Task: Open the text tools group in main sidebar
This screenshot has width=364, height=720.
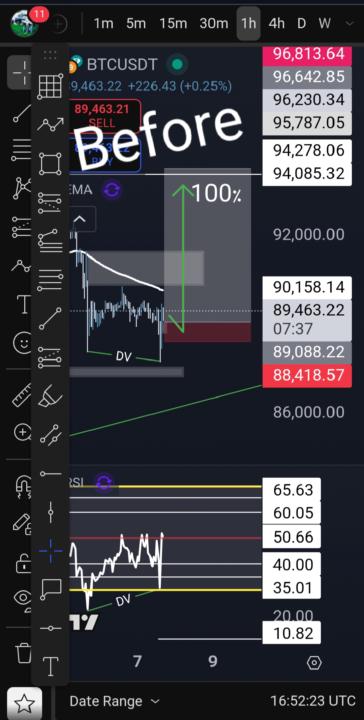Action: (x=23, y=304)
